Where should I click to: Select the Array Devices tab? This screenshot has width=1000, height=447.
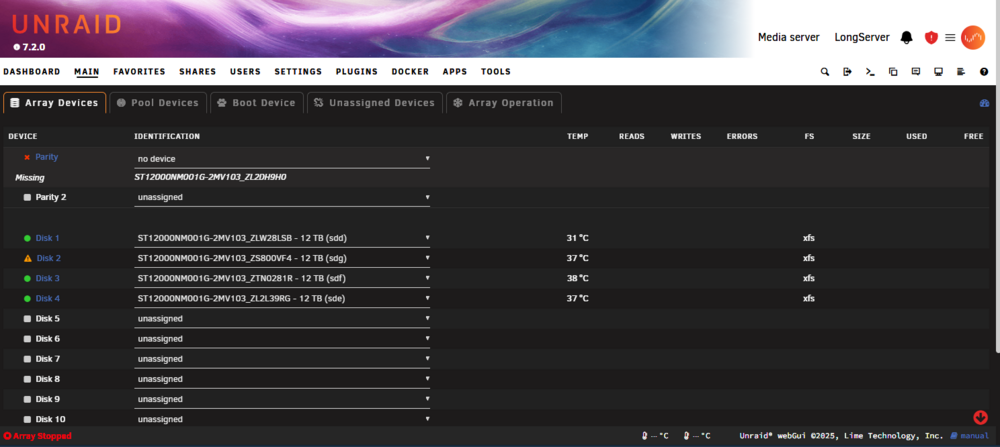pyautogui.click(x=55, y=103)
